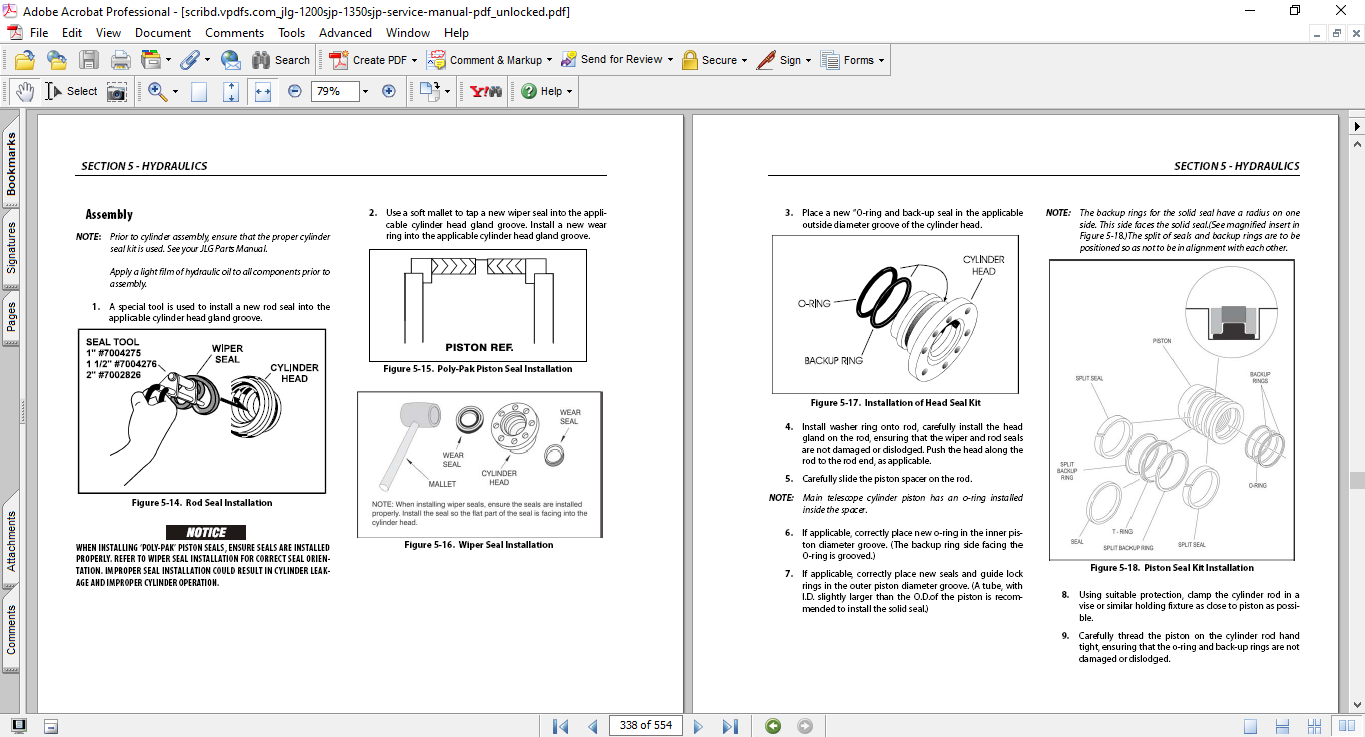Open the Pages side panel tab

coord(11,317)
